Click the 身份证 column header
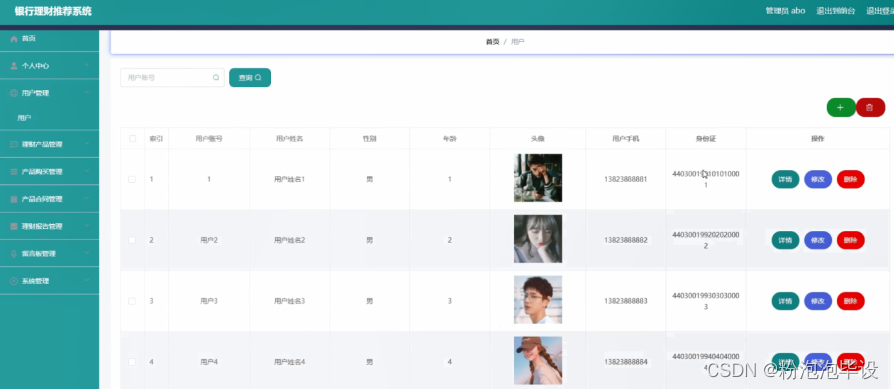This screenshot has height=389, width=894. (705, 139)
